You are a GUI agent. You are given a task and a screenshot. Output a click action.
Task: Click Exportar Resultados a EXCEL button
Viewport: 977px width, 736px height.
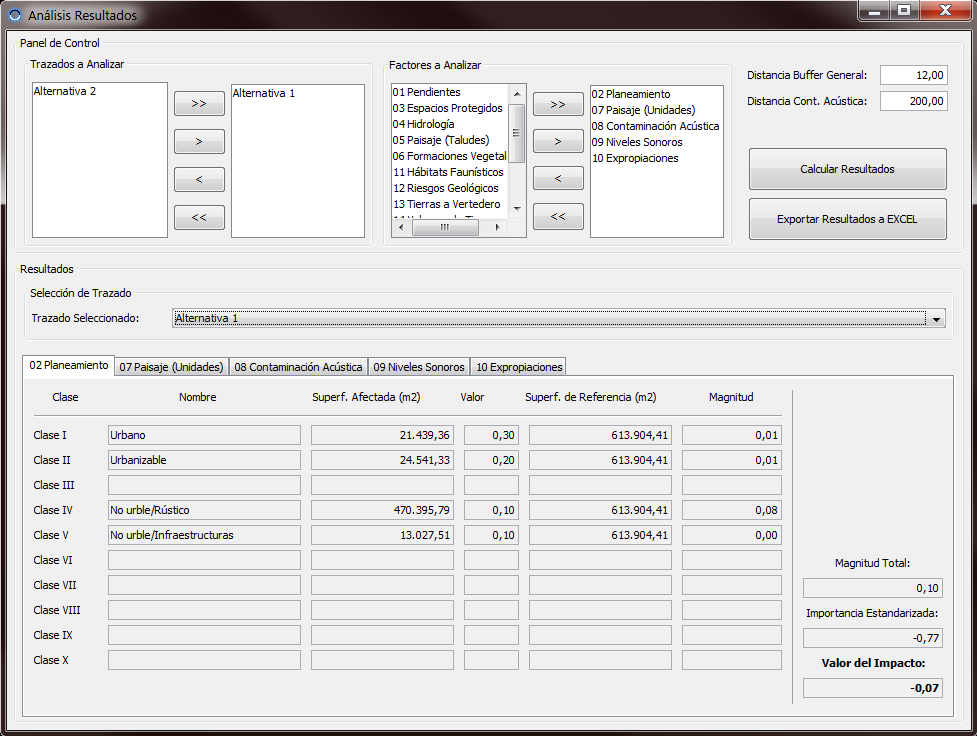point(847,219)
